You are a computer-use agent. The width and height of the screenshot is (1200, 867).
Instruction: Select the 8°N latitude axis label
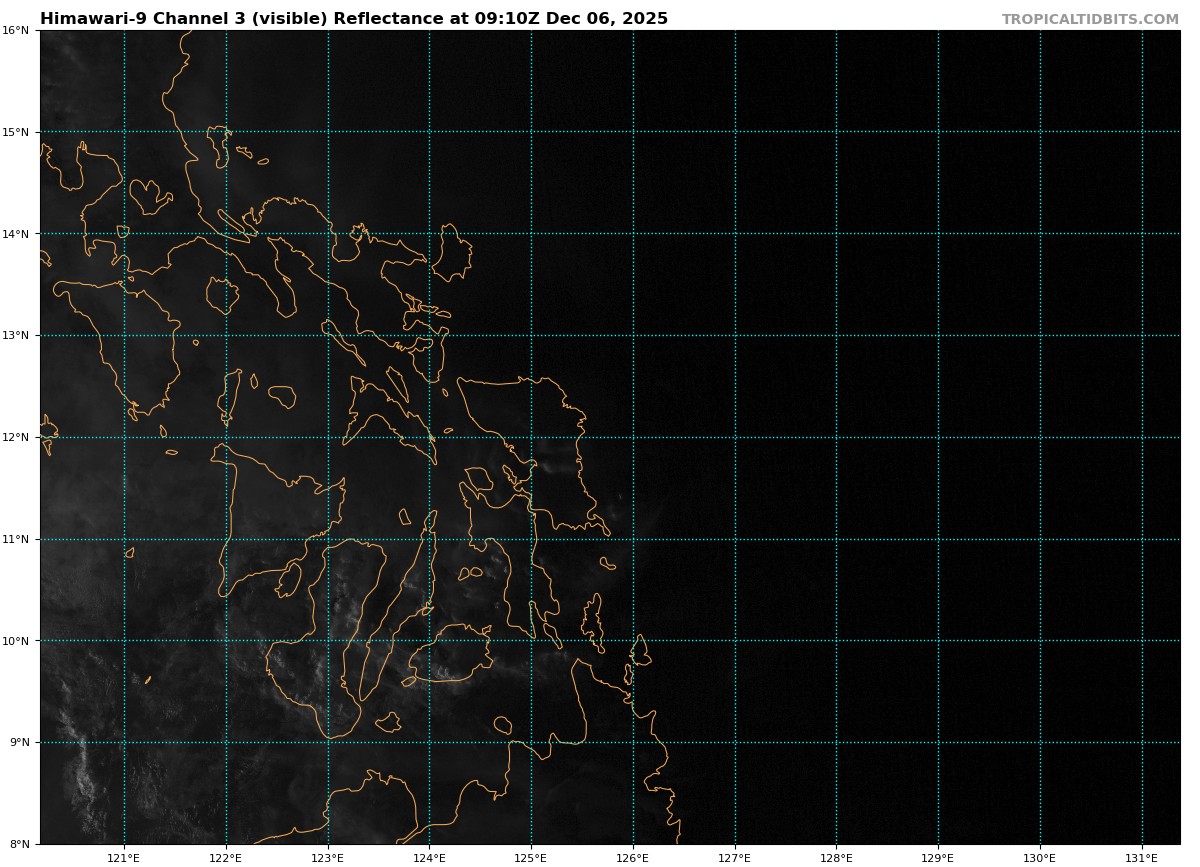point(15,844)
